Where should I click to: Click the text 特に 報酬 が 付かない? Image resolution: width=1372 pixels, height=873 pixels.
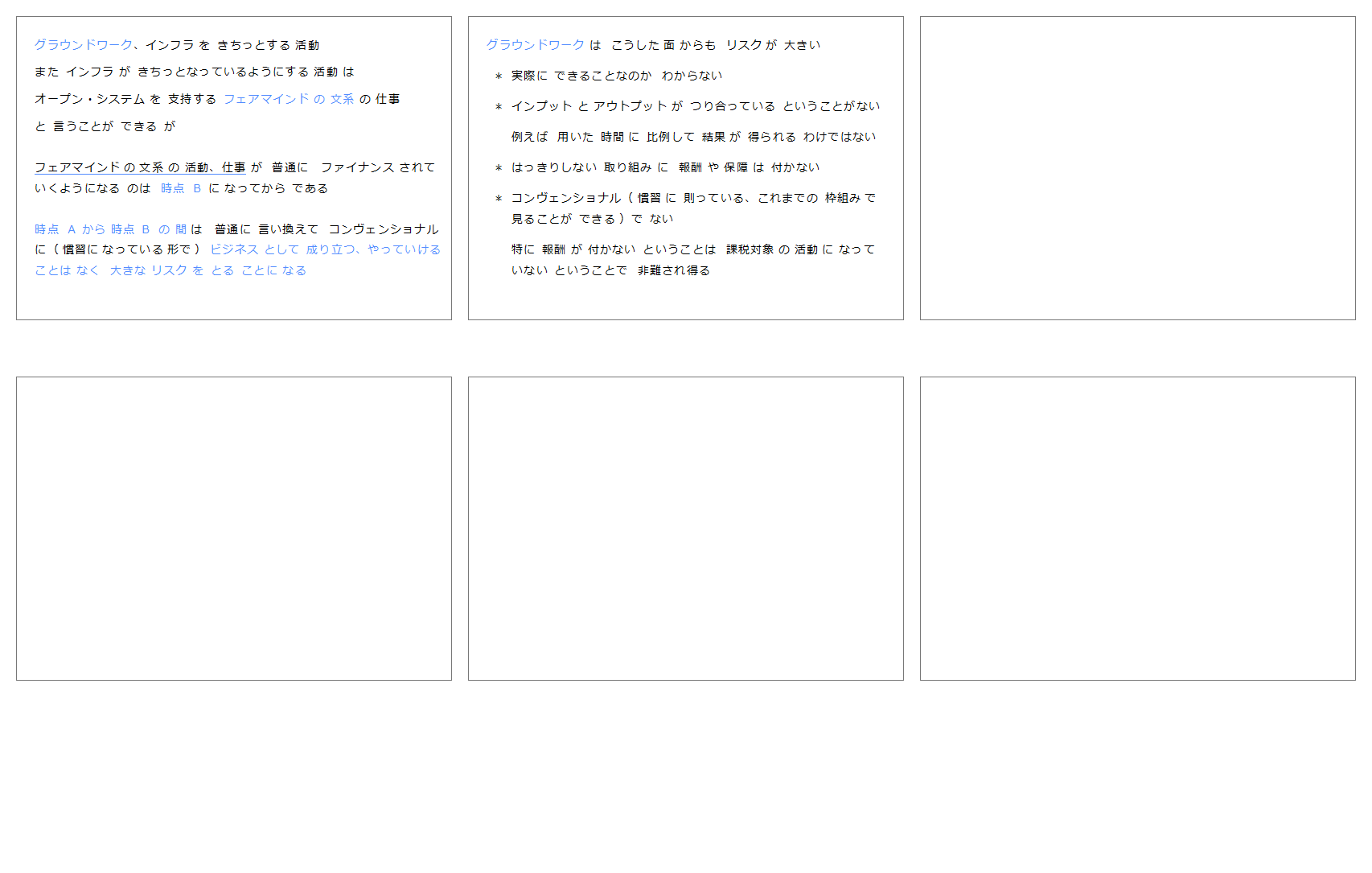coord(573,249)
